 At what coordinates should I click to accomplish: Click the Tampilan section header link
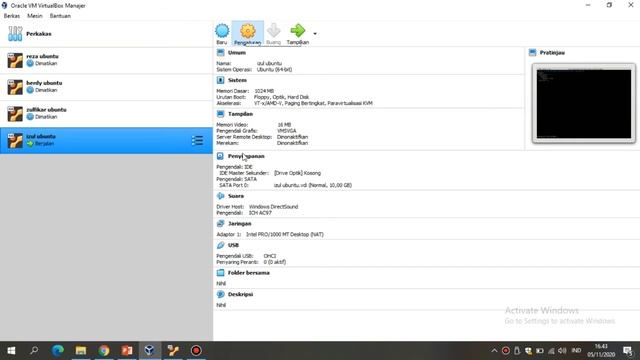[x=240, y=114]
